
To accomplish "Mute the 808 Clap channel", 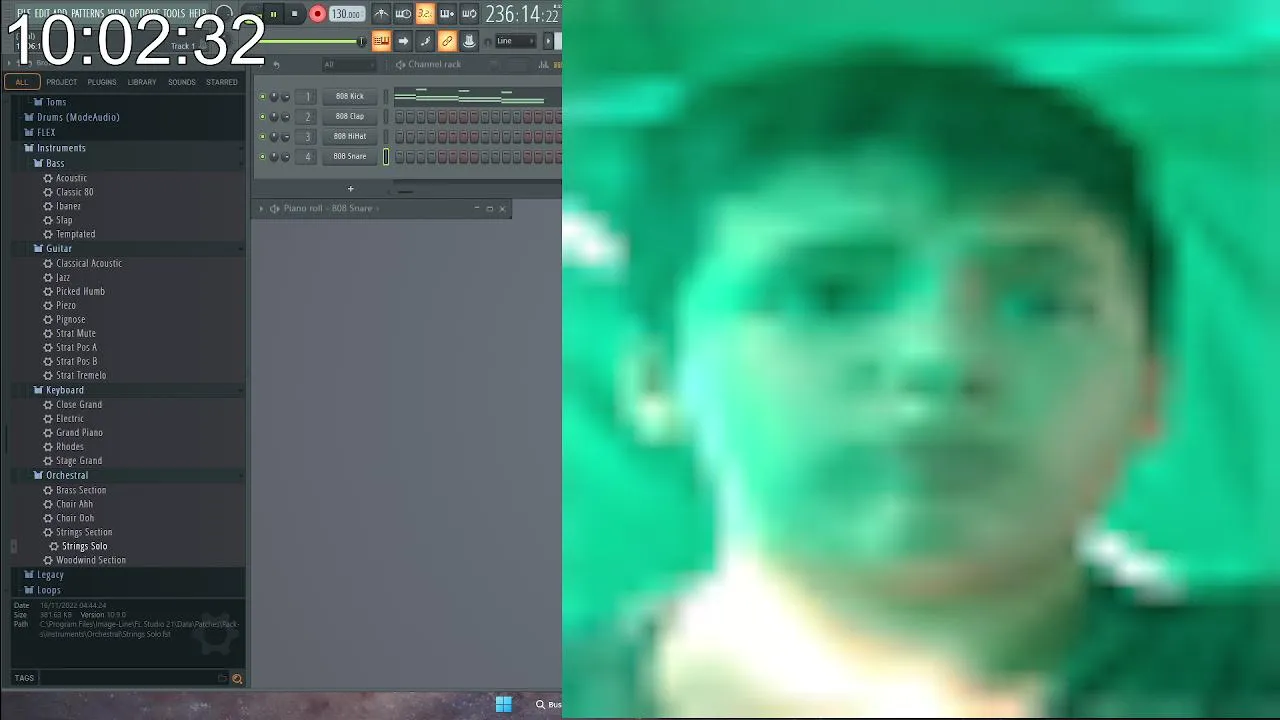I will point(262,117).
